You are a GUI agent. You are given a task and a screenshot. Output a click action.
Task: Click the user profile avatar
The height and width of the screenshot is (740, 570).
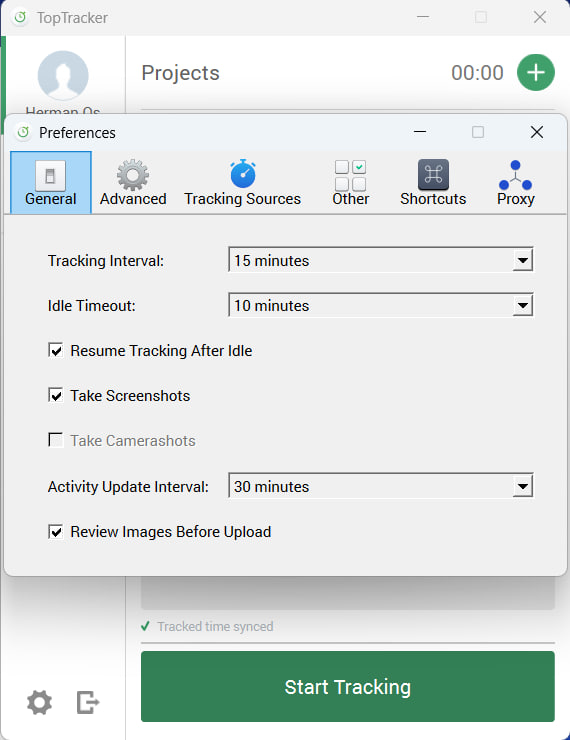(63, 76)
